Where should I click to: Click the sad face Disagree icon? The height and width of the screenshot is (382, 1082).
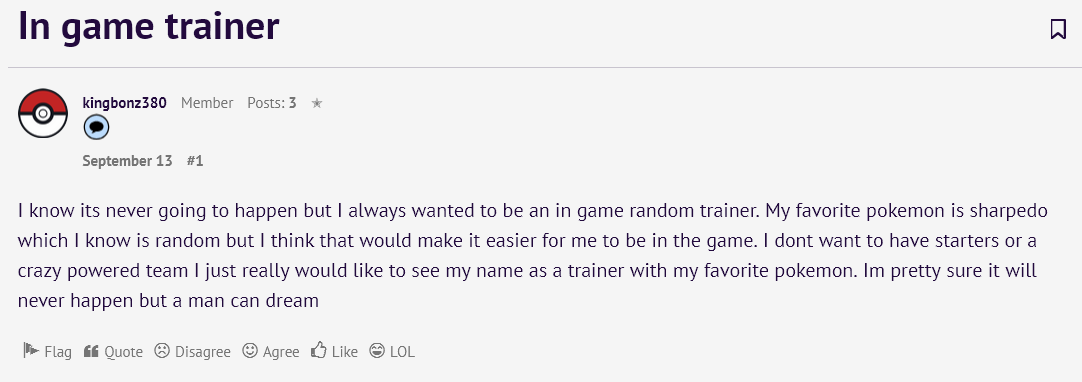(x=161, y=351)
